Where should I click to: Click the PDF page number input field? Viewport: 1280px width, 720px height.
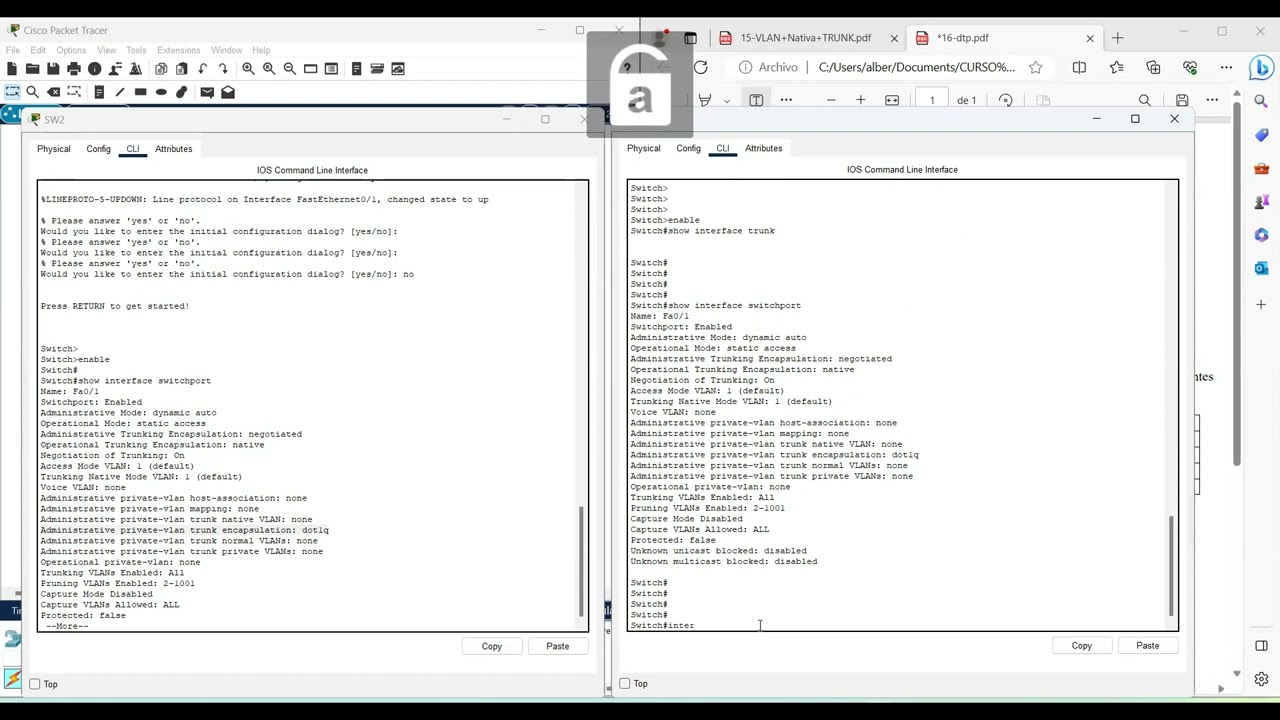932,100
